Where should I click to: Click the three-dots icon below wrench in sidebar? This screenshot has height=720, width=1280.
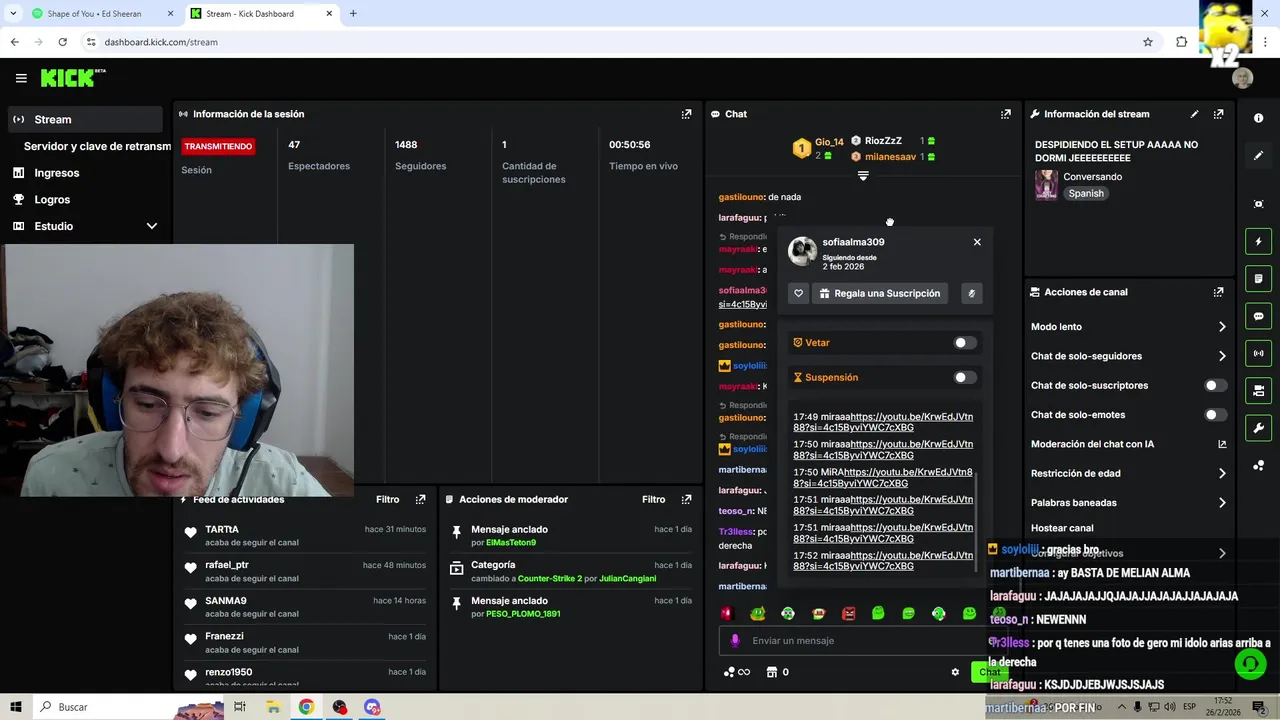(x=1258, y=465)
